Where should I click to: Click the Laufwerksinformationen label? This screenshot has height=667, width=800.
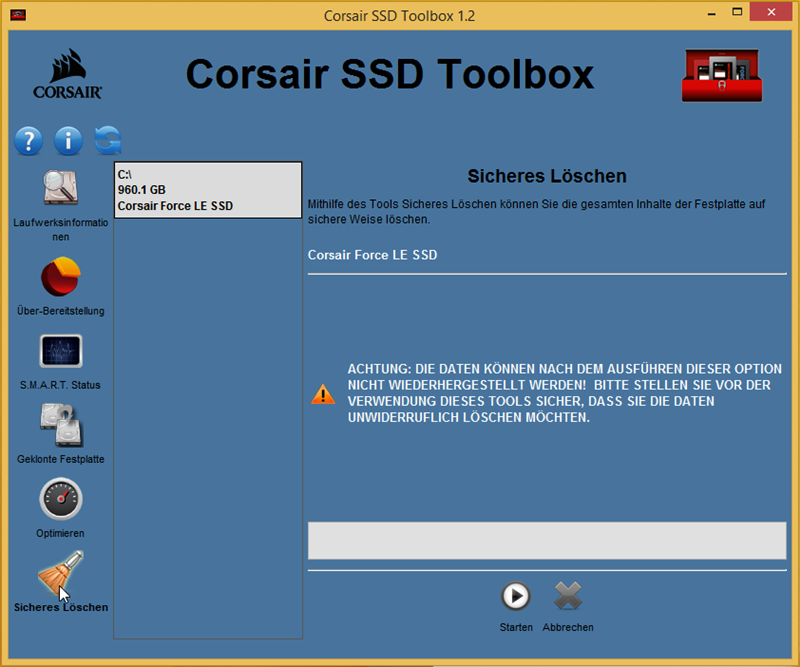[x=61, y=230]
